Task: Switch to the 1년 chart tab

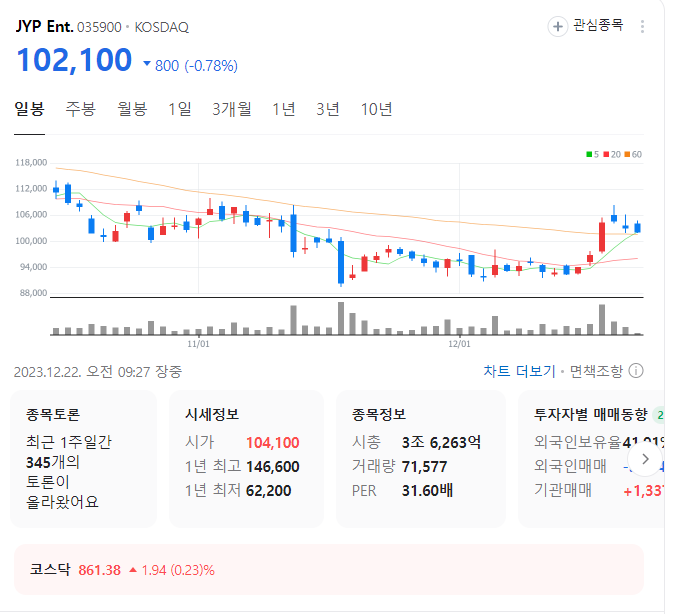Action: pyautogui.click(x=284, y=109)
